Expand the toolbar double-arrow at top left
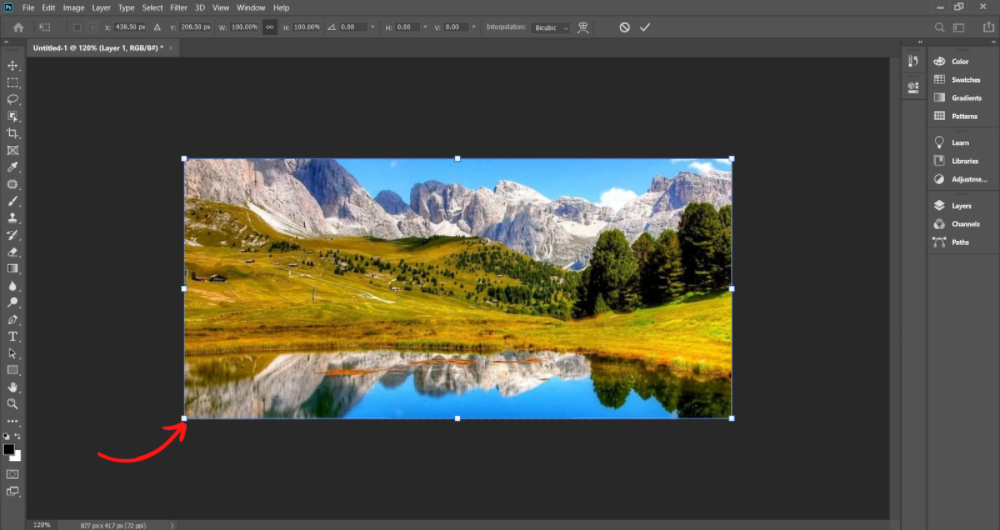The width and height of the screenshot is (1000, 530). click(6, 42)
